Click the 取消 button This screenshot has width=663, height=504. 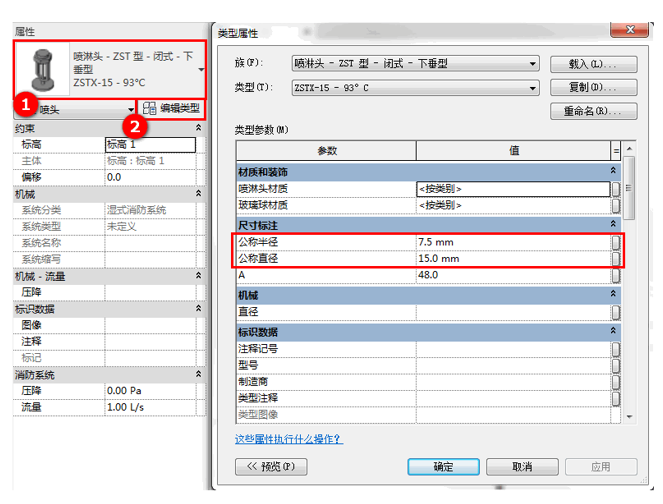click(522, 467)
